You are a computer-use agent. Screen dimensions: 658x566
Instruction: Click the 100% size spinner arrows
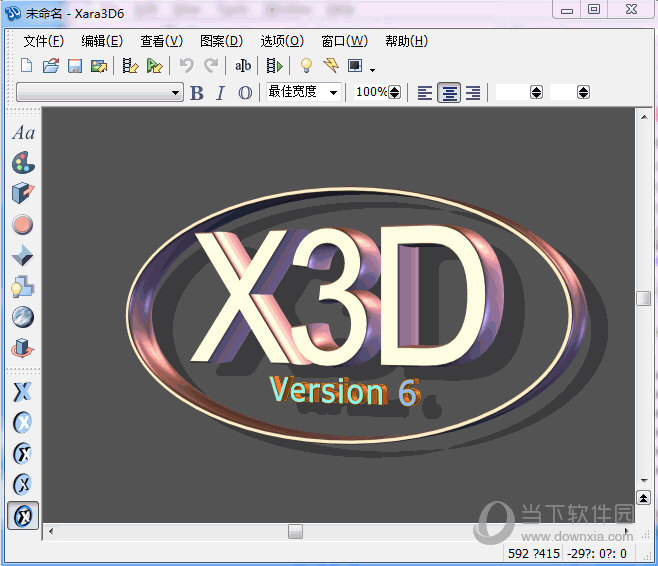pyautogui.click(x=394, y=92)
